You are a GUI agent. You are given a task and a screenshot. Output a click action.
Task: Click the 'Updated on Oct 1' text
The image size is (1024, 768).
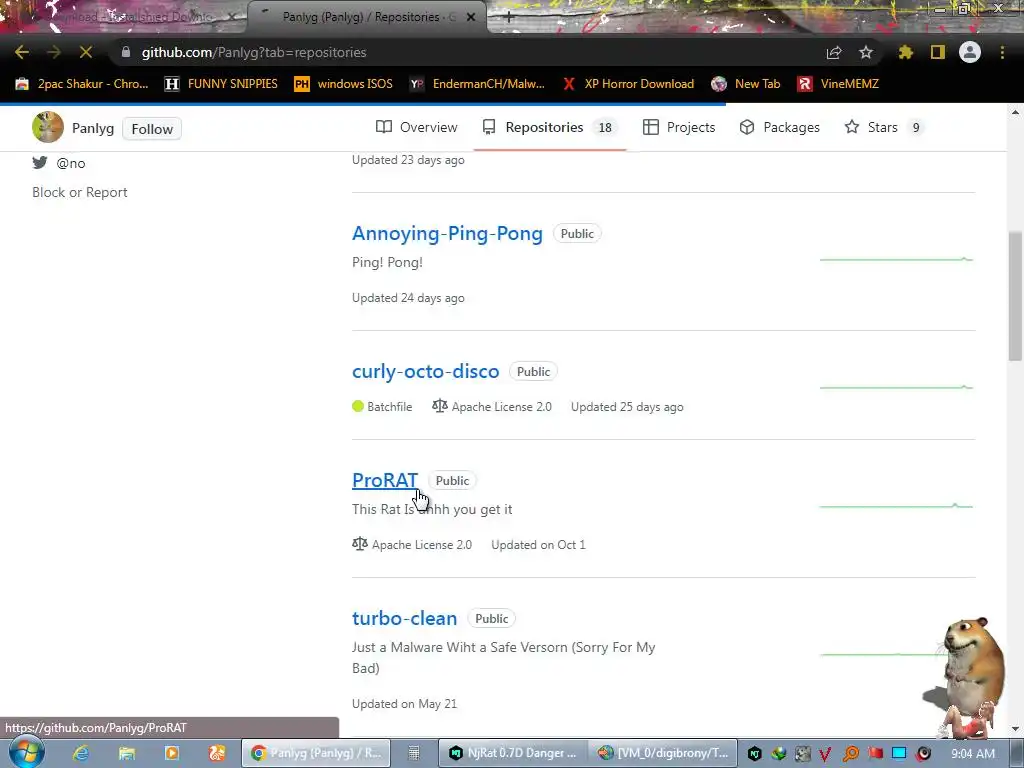(538, 545)
